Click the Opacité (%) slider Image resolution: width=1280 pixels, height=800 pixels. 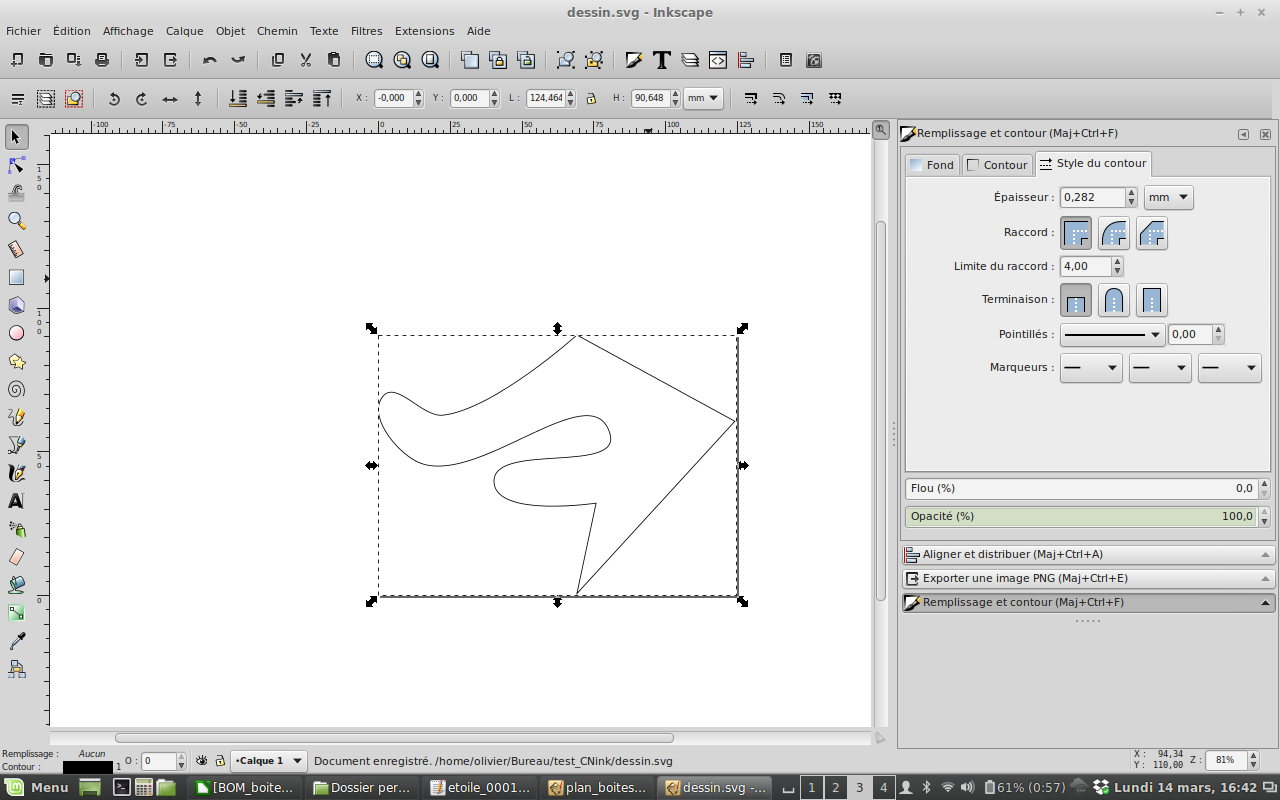point(1080,517)
